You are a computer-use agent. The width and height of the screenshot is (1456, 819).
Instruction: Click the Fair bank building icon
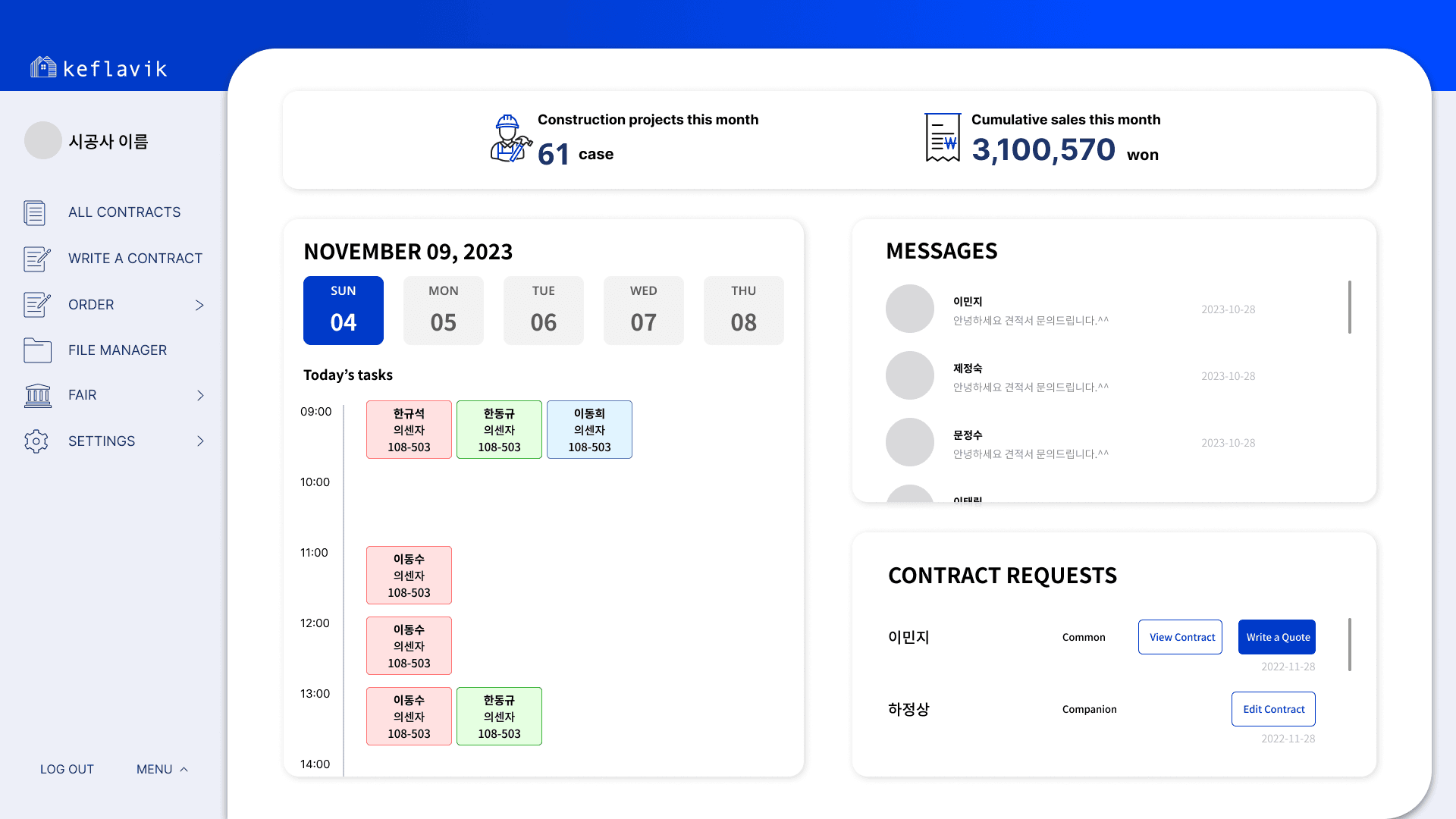tap(37, 395)
